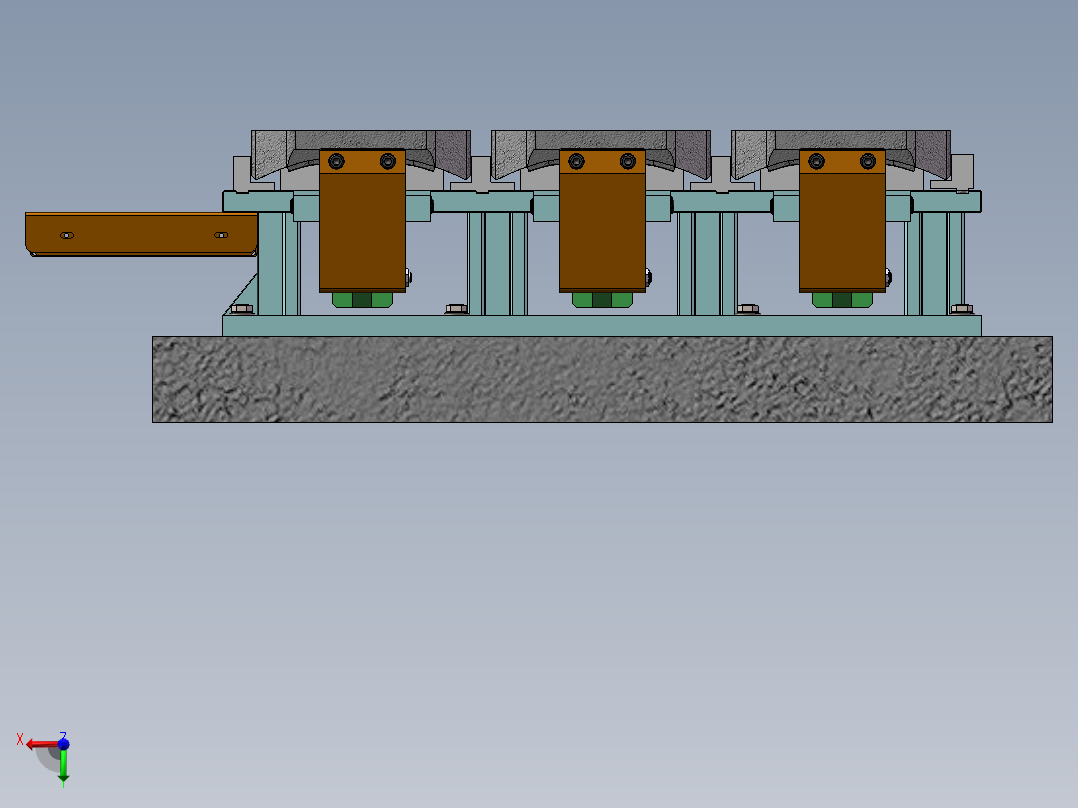Click the blue Z axis ball on triad
Screen dimensions: 1078x808
[63, 743]
